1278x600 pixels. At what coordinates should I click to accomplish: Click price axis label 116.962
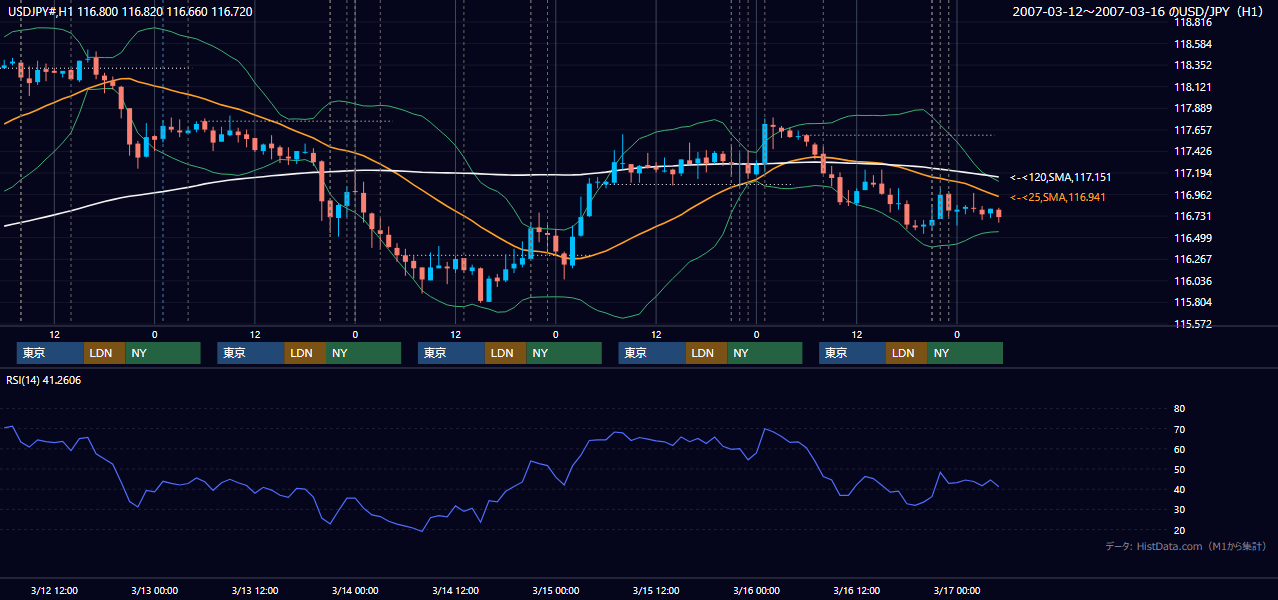[x=1192, y=195]
